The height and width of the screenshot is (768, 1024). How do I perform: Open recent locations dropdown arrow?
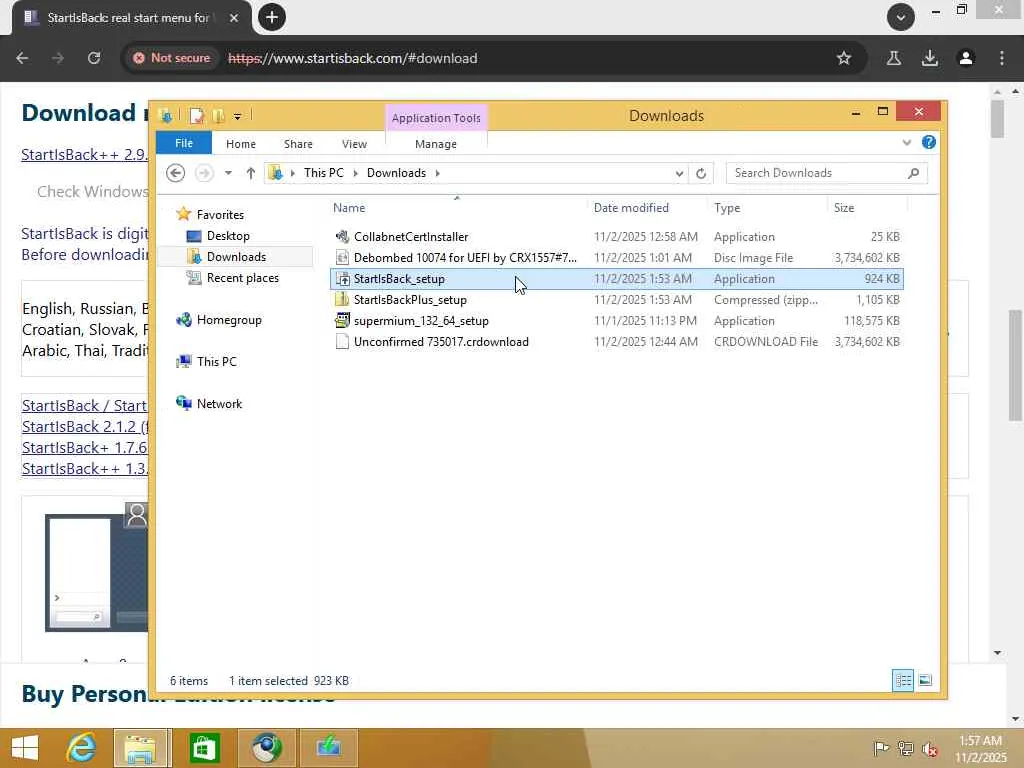pos(228,173)
